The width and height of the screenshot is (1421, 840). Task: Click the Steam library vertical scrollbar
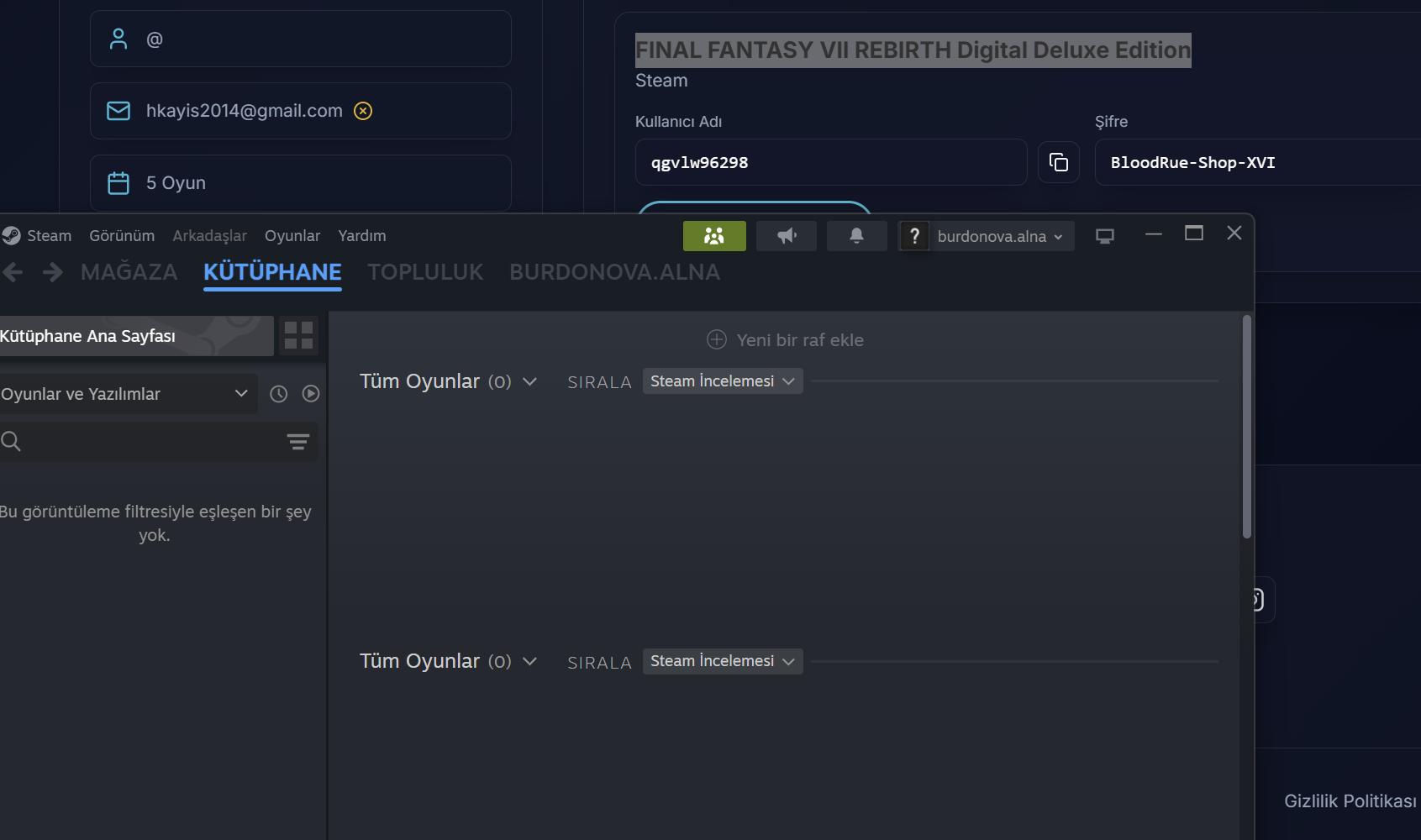[1247, 427]
